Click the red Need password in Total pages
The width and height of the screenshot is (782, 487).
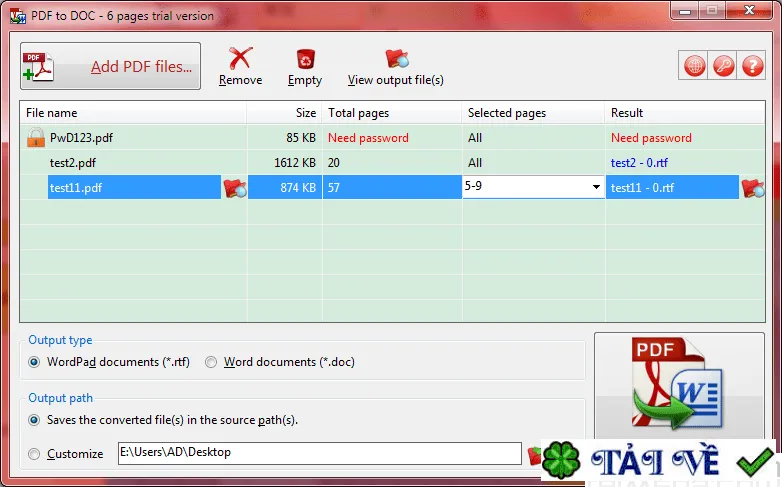[x=368, y=138]
